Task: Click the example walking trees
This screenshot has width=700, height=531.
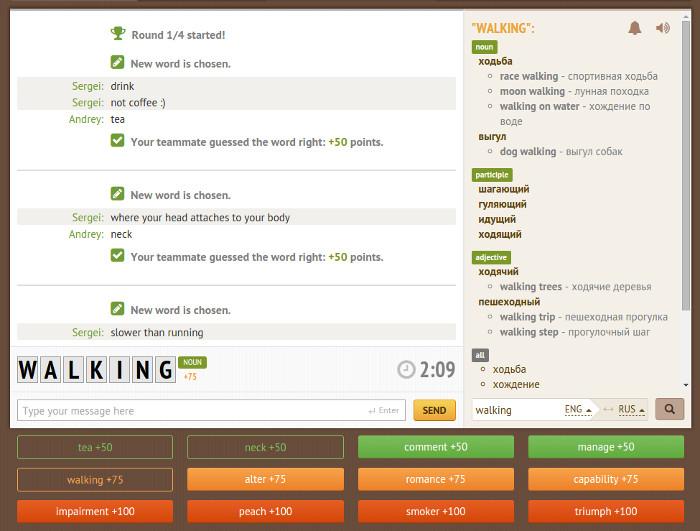Action: 530,287
